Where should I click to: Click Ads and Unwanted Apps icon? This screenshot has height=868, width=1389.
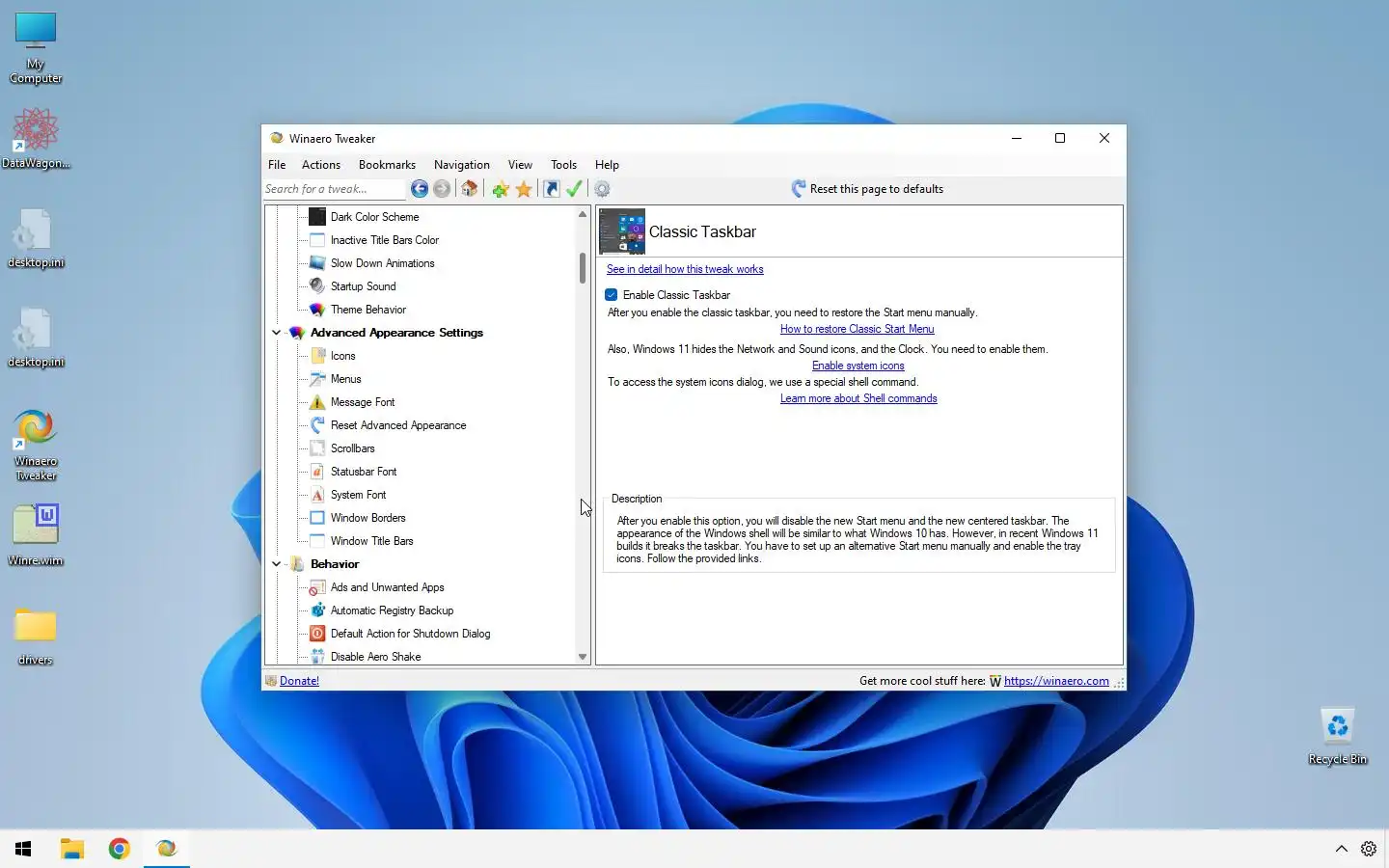[x=317, y=587]
